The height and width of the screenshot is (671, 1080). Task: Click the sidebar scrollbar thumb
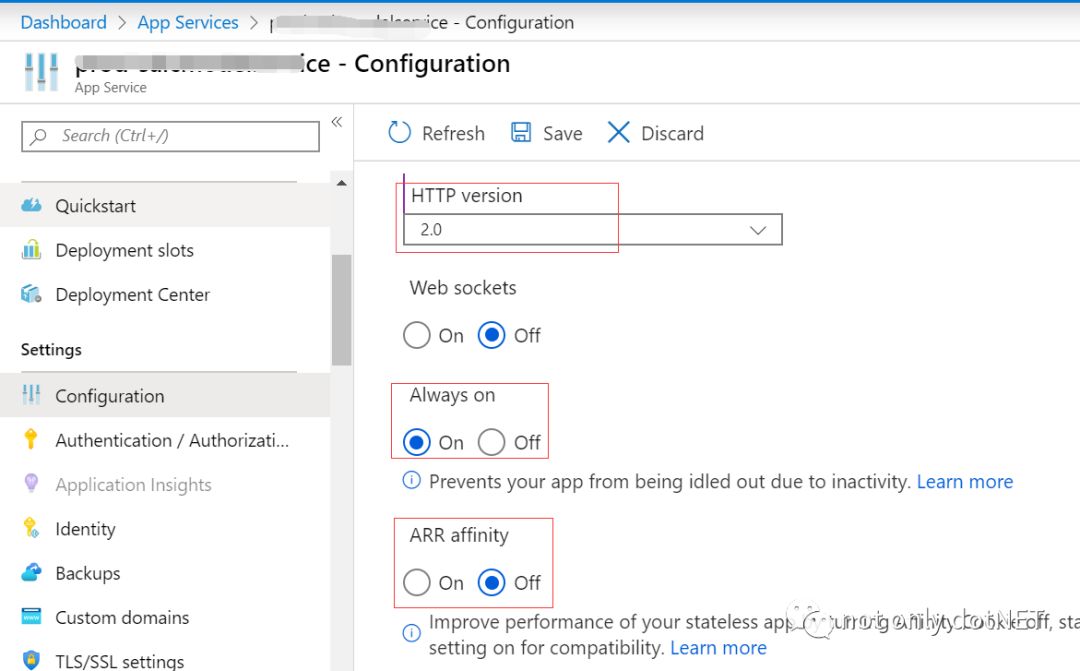click(x=341, y=310)
